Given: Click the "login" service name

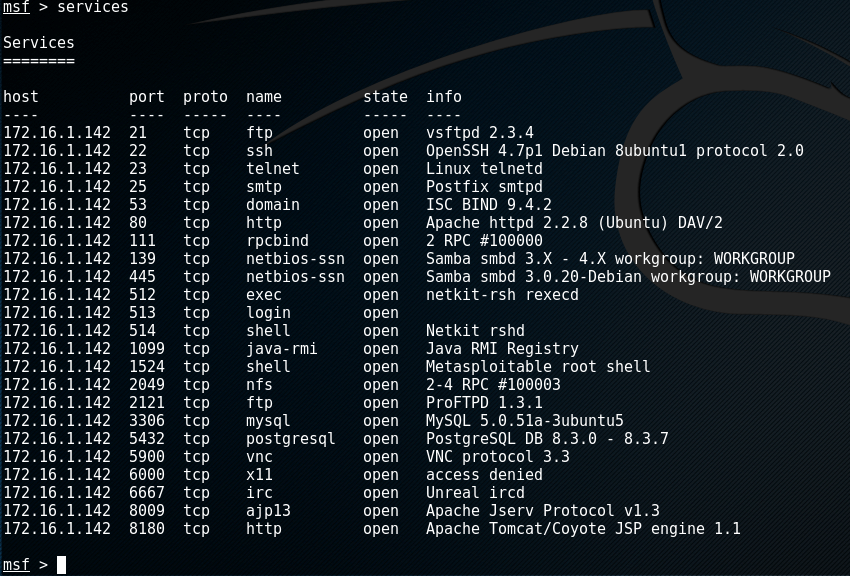Looking at the screenshot, I should point(268,313).
